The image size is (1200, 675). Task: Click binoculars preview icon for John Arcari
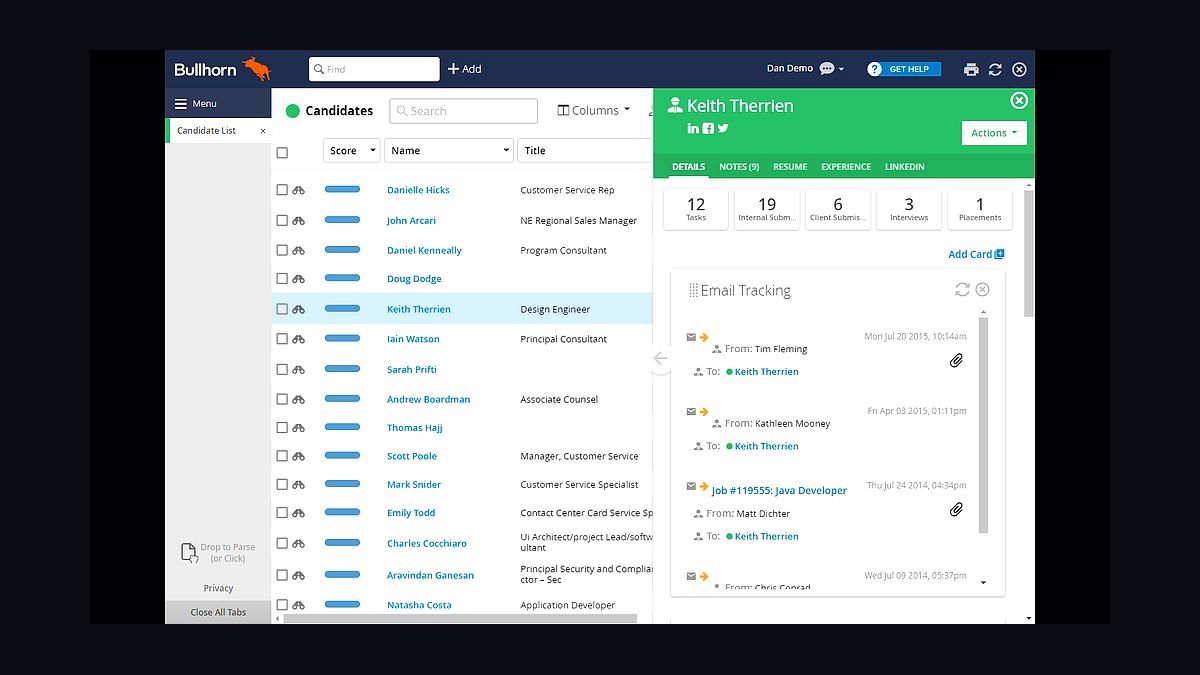[298, 220]
